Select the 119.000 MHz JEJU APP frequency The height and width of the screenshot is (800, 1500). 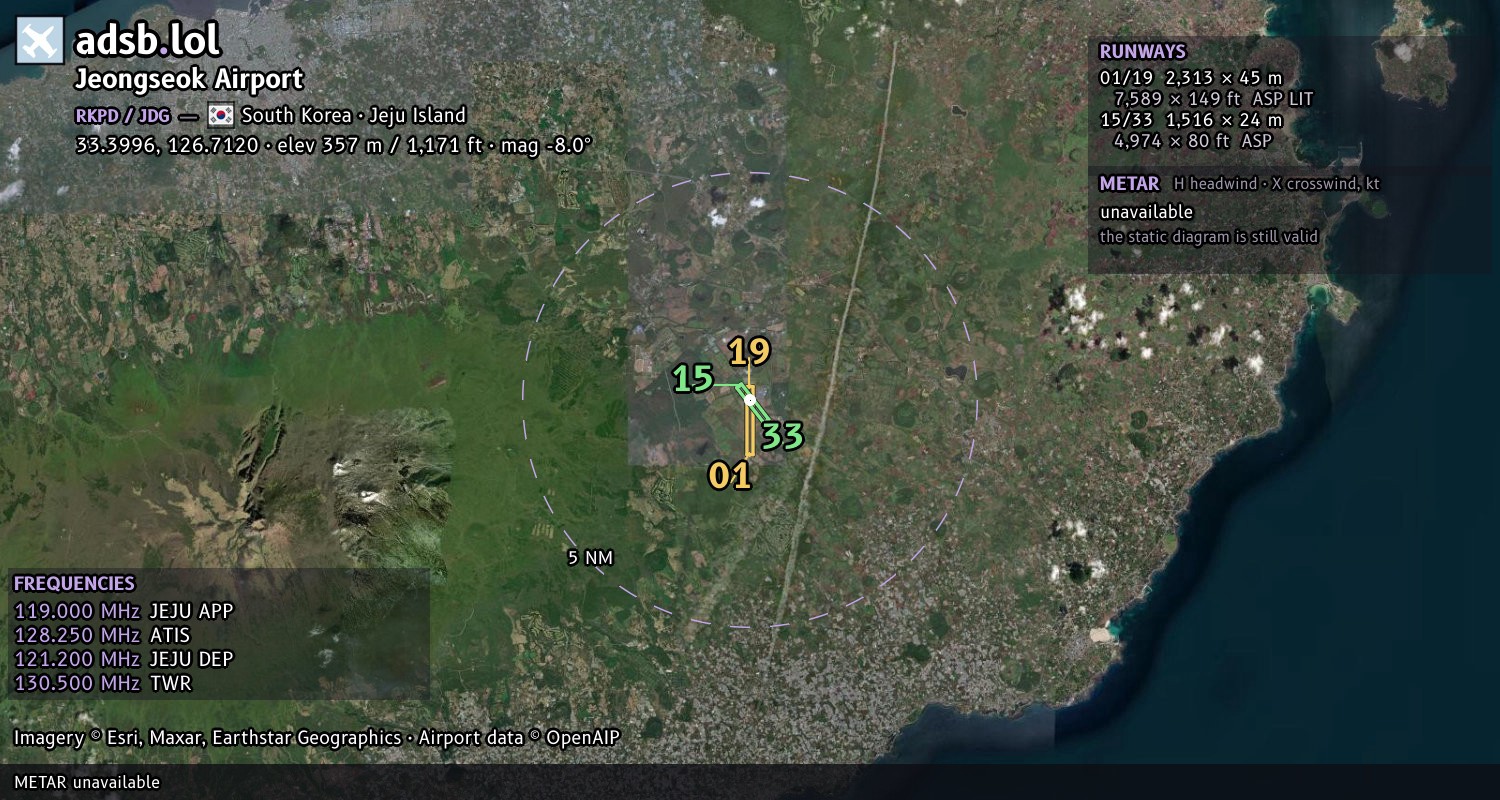[123, 611]
